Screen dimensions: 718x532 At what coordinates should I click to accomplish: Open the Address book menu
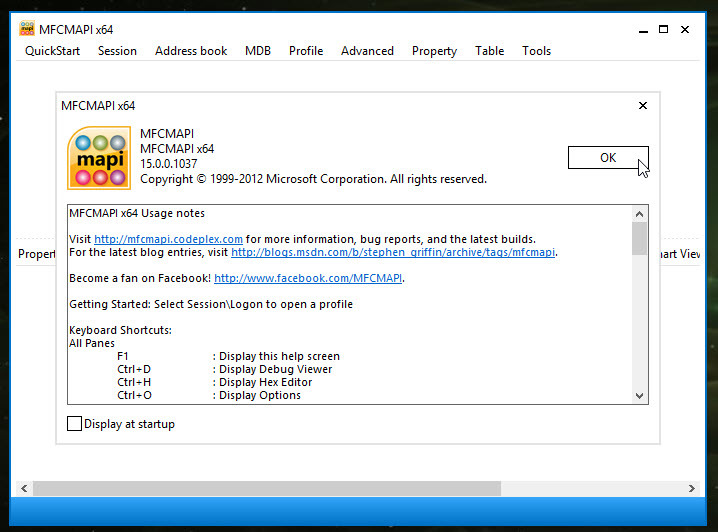click(x=191, y=51)
